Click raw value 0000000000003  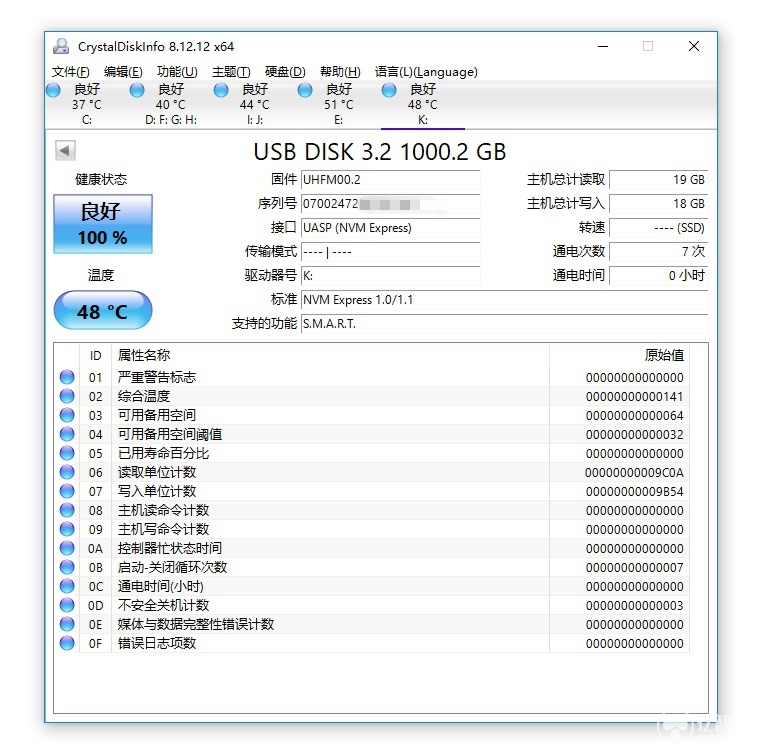(634, 606)
